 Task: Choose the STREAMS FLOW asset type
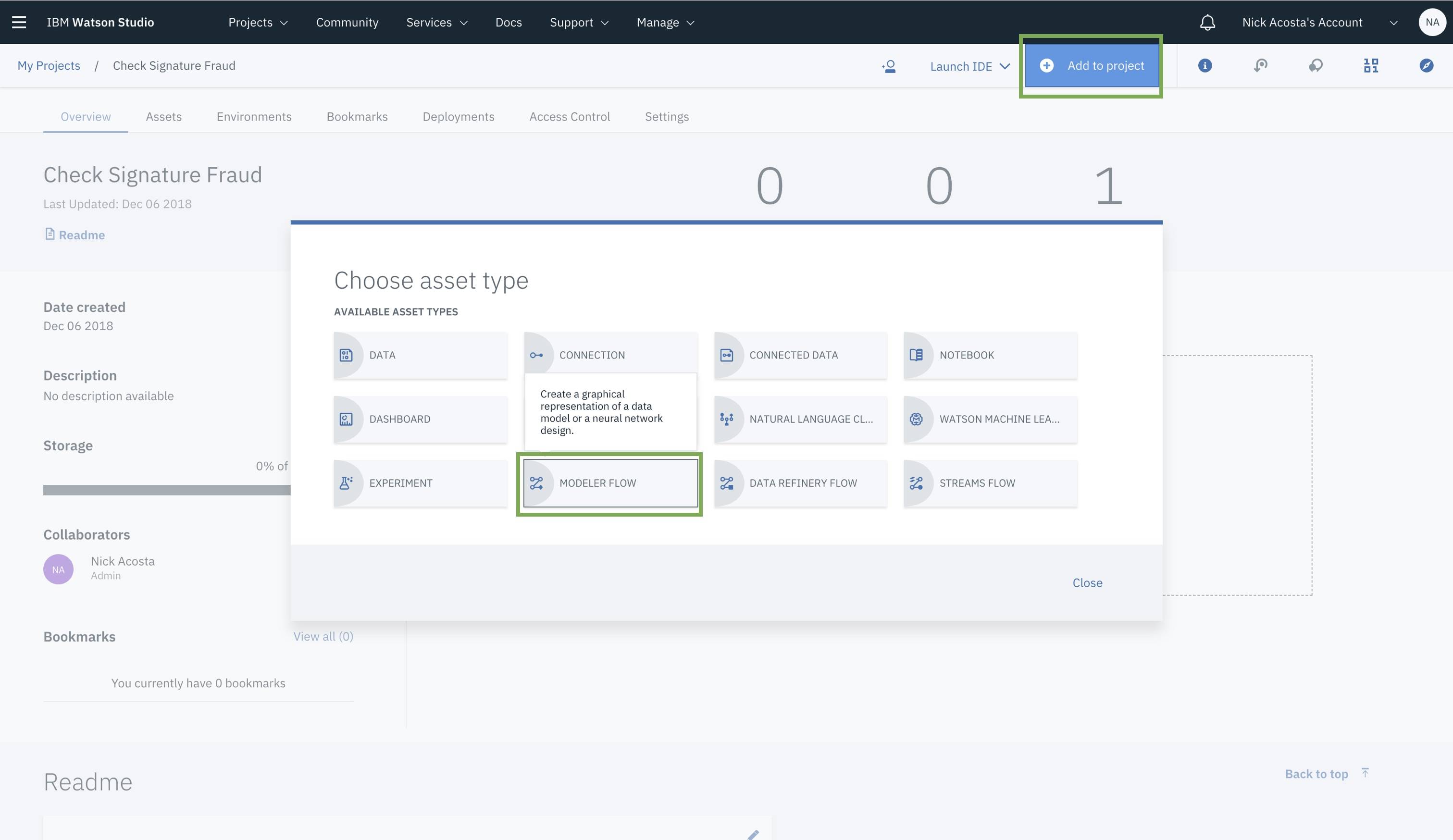coord(990,483)
